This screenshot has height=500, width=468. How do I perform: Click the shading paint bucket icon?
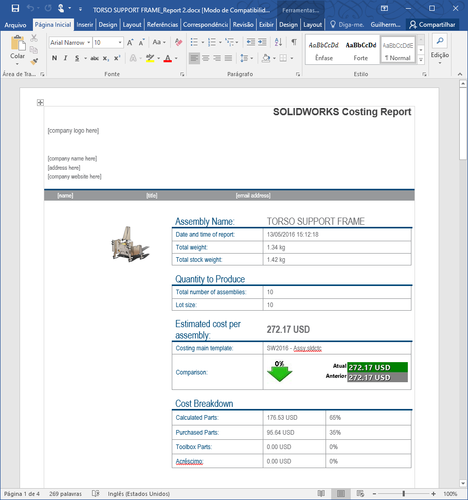point(266,58)
